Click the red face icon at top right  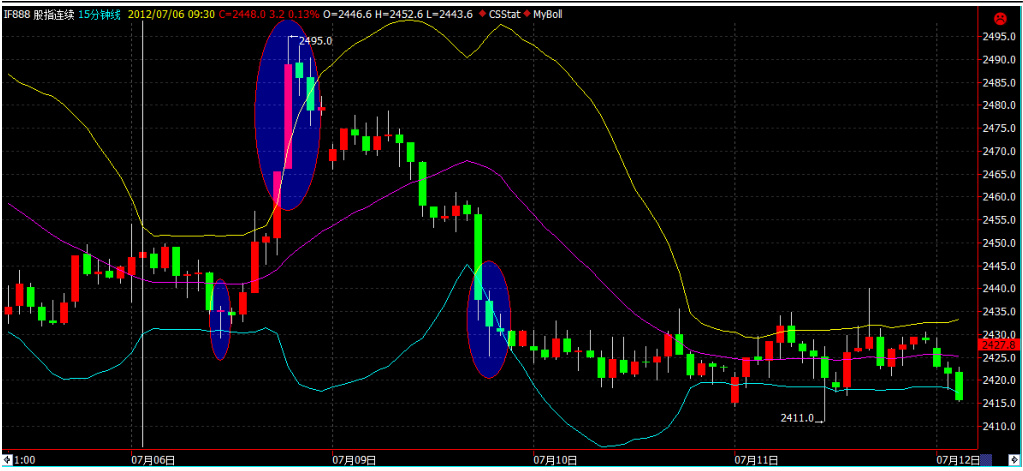coord(998,18)
